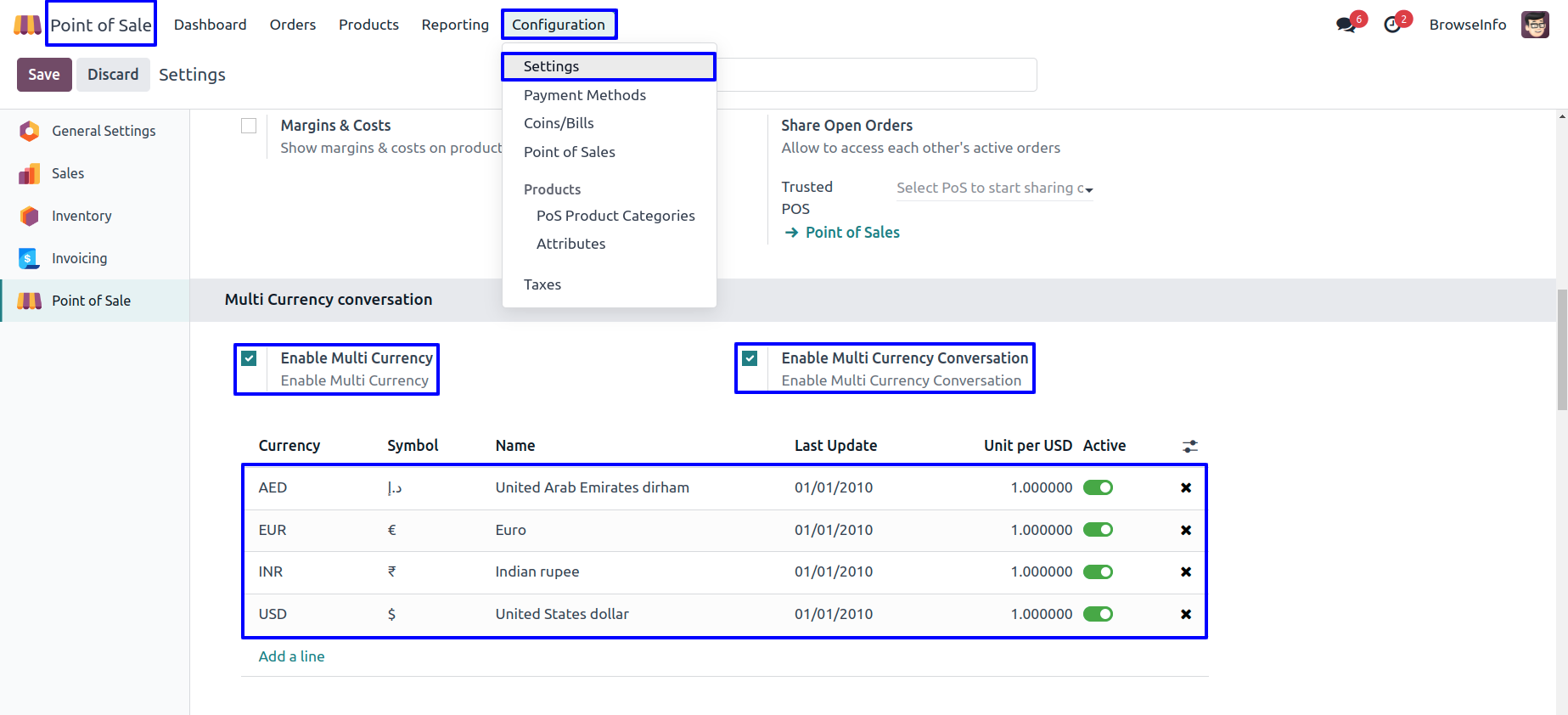
Task: Click the Save button
Action: tap(44, 75)
